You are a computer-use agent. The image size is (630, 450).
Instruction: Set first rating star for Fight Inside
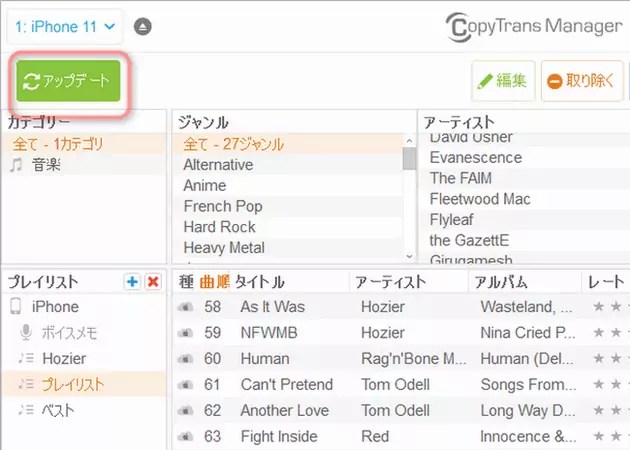click(x=599, y=436)
